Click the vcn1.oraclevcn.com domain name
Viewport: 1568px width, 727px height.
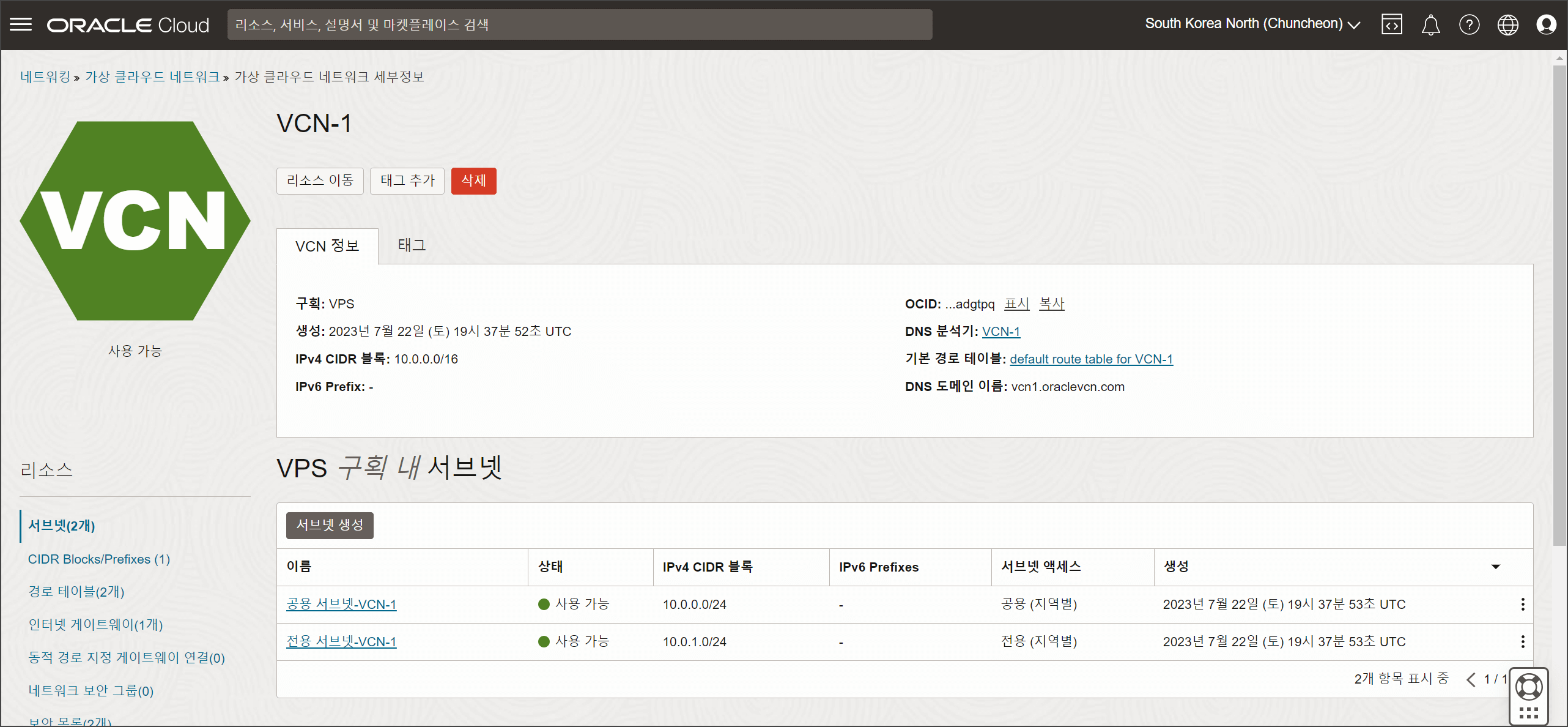[x=1068, y=387]
